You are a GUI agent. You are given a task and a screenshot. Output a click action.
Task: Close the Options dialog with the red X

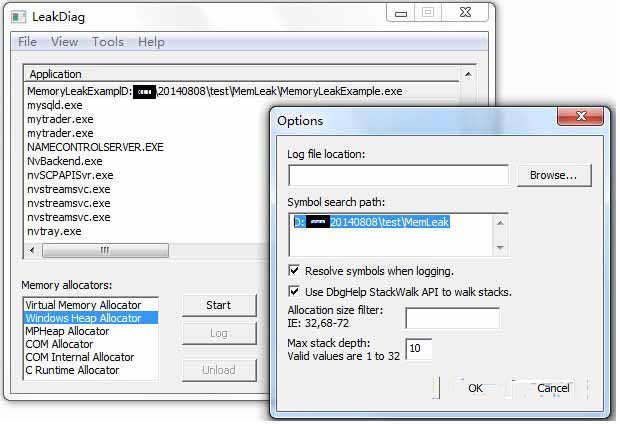click(x=580, y=116)
